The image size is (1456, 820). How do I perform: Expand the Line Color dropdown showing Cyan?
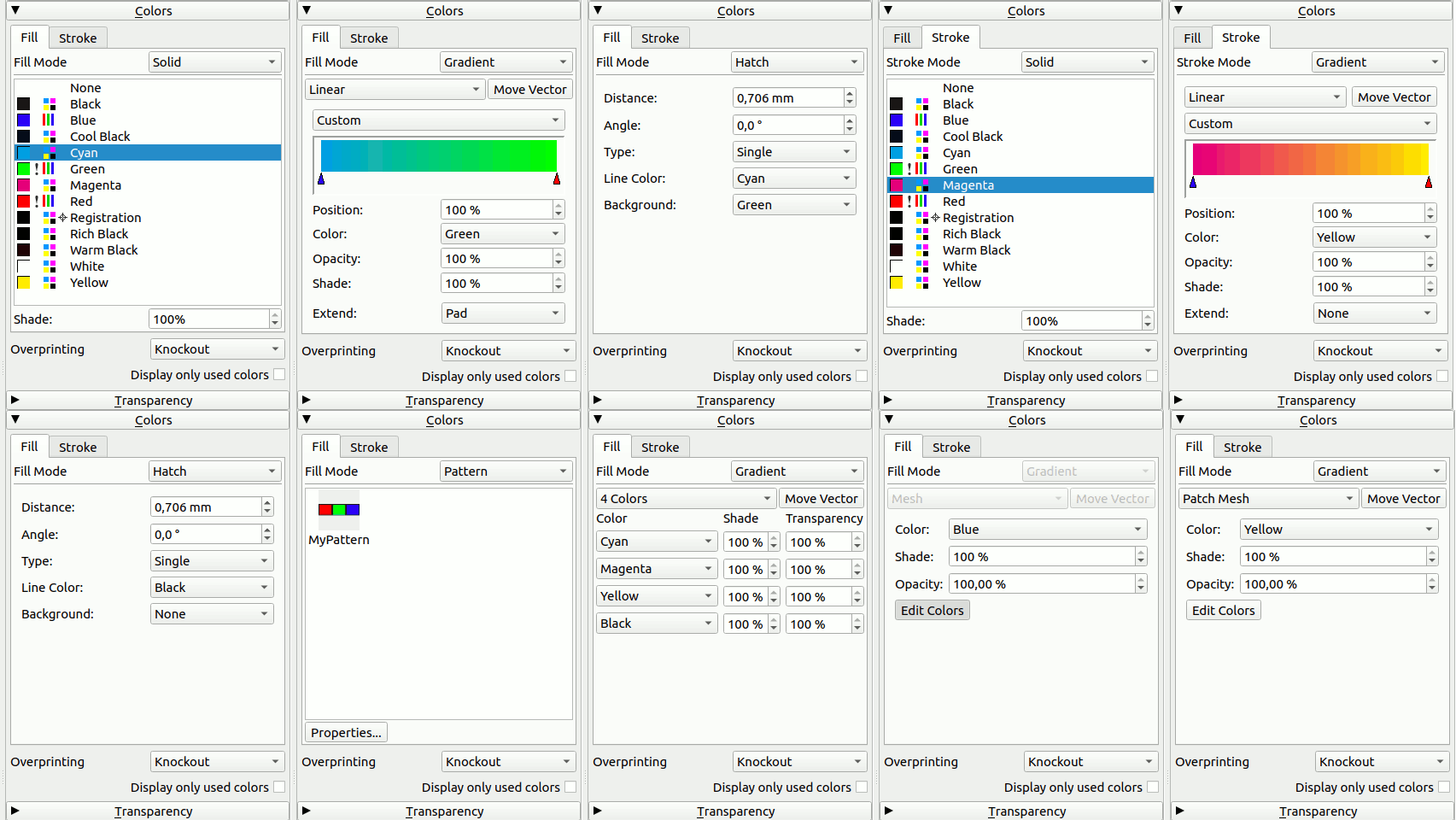click(x=793, y=179)
